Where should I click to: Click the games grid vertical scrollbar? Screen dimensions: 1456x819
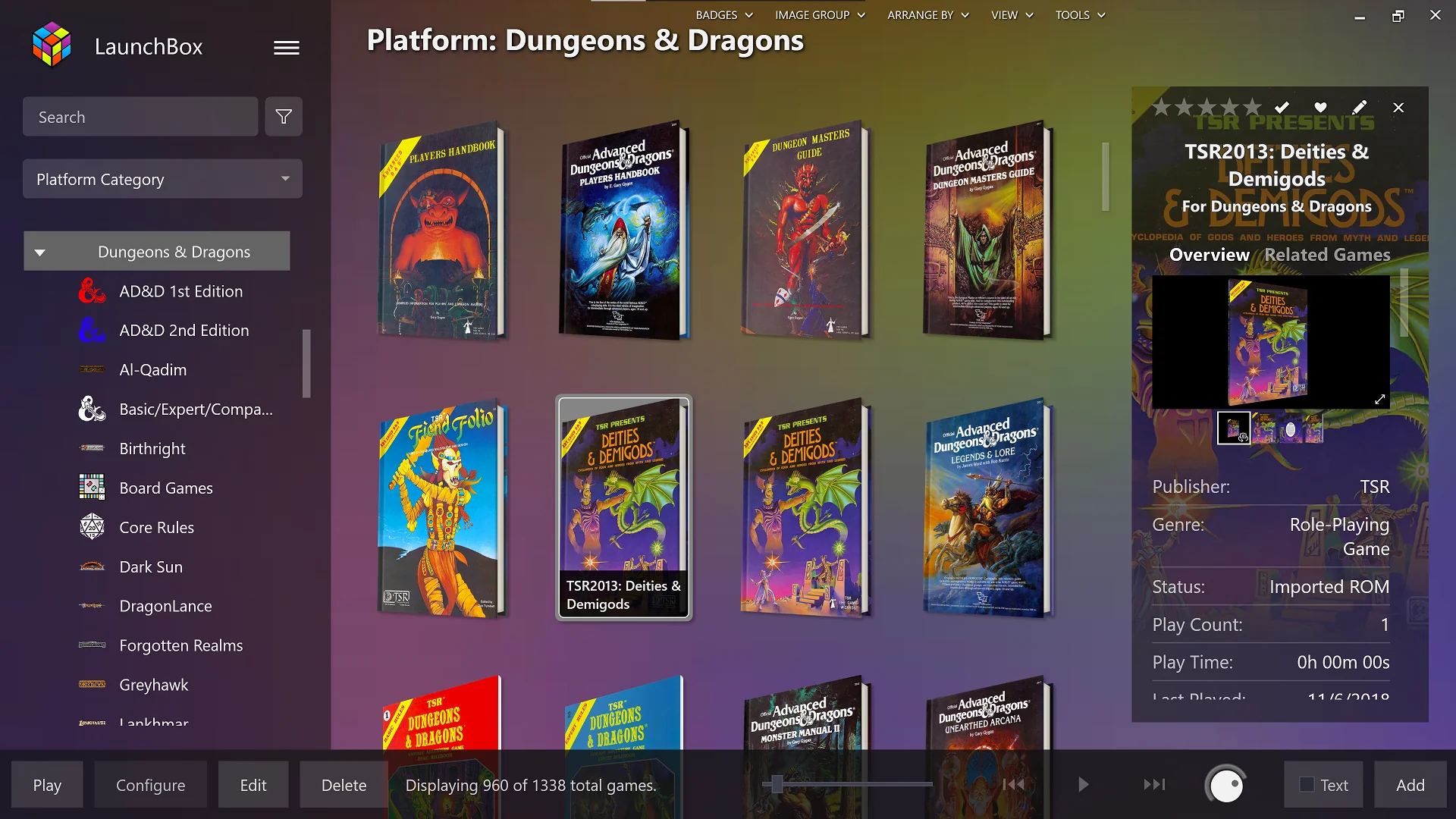point(1106,177)
